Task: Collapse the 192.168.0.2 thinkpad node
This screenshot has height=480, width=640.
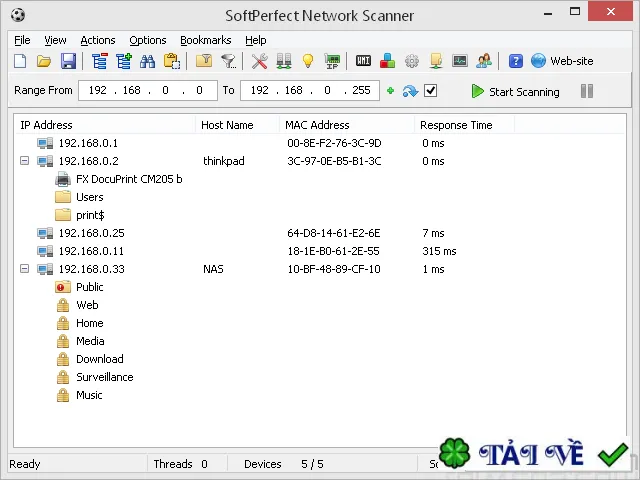Action: pos(24,161)
